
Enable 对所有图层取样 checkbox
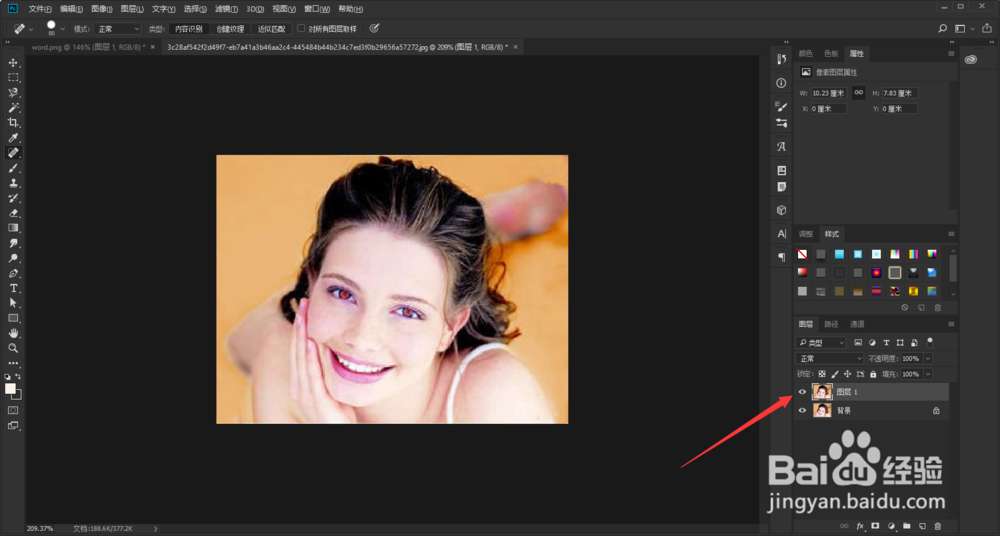tap(301, 28)
